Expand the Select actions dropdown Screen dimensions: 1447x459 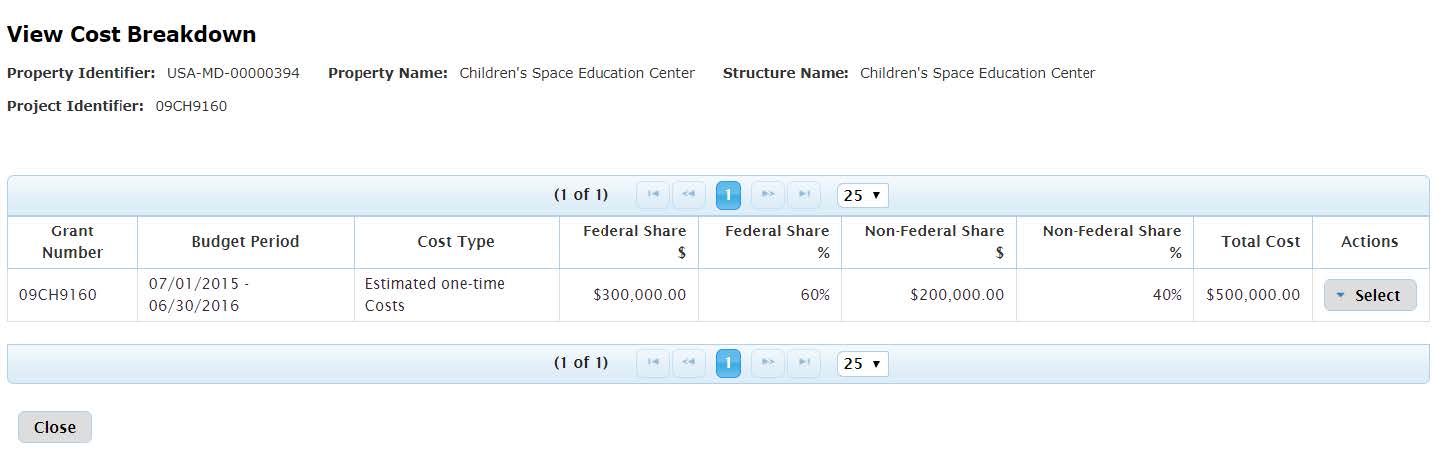pos(1370,295)
